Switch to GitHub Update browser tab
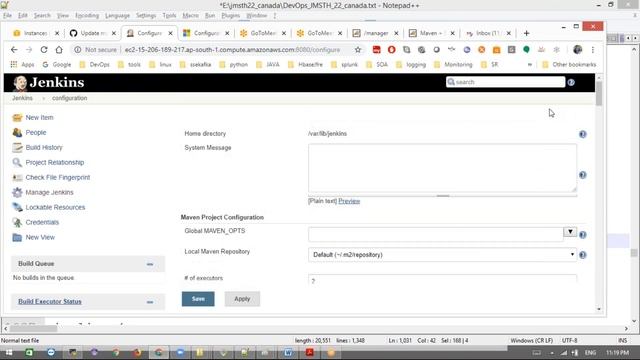This screenshot has height=360, width=640. click(92, 33)
